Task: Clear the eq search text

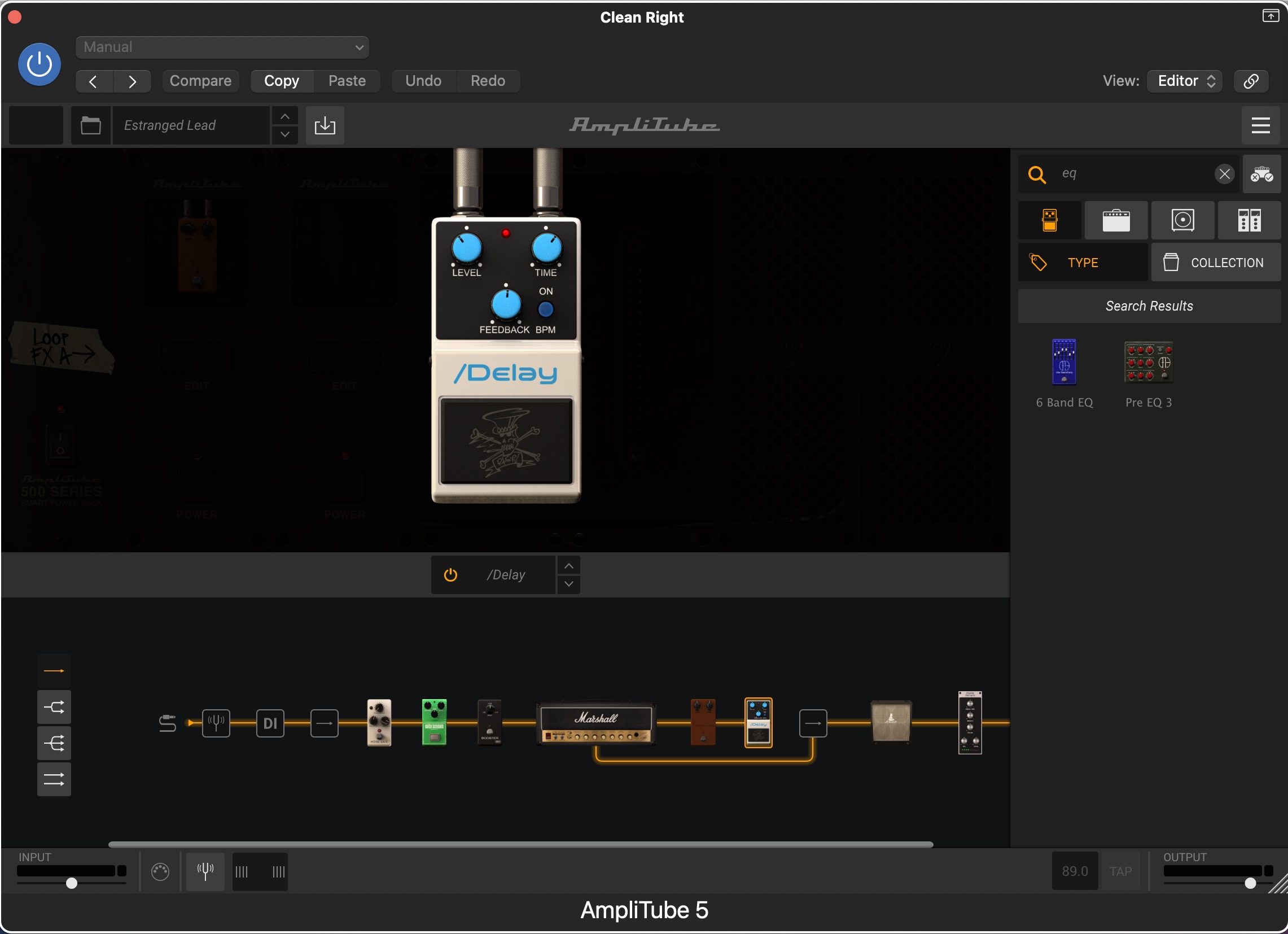Action: (x=1224, y=174)
